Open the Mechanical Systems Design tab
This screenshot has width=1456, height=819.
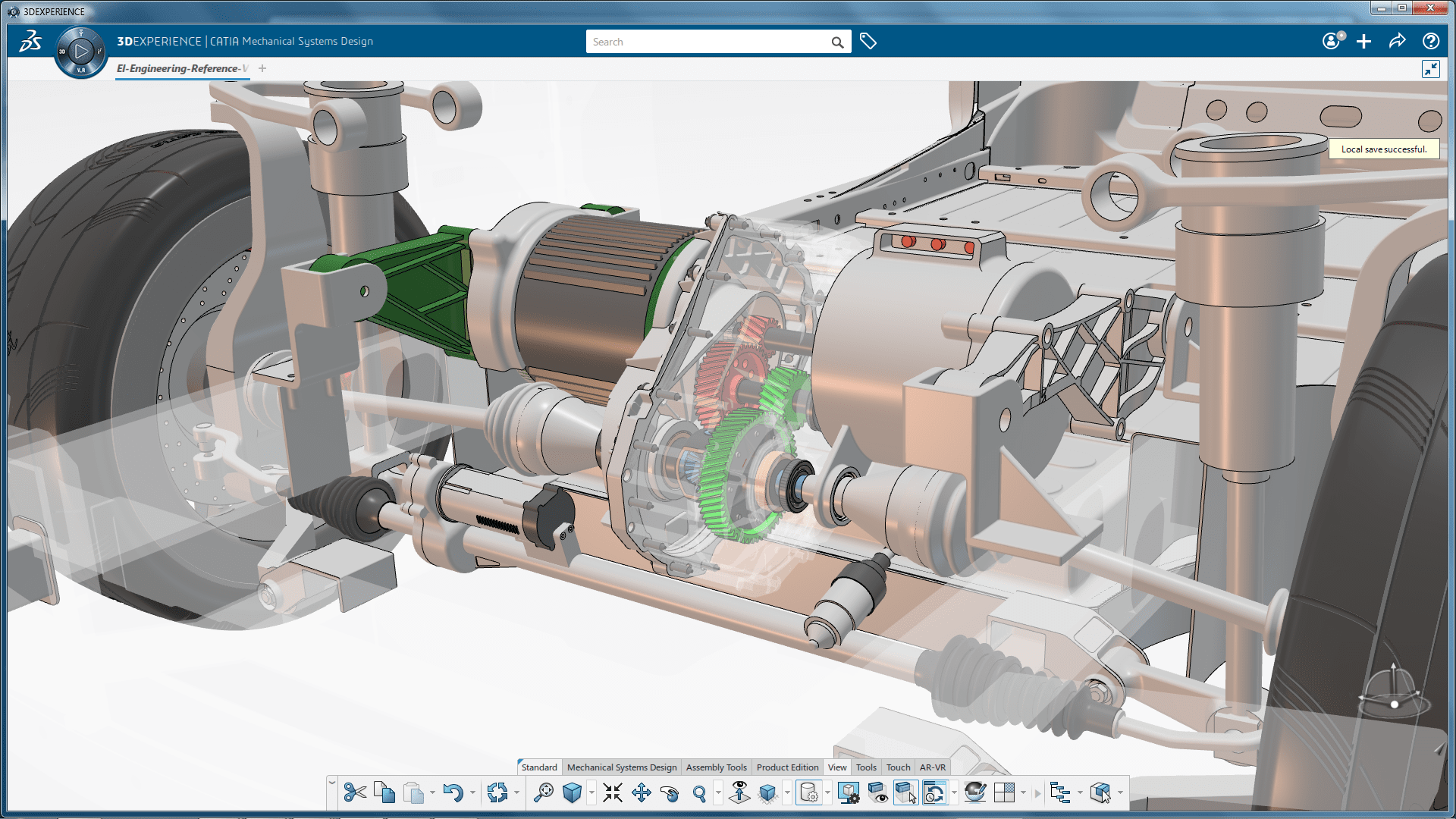621,767
